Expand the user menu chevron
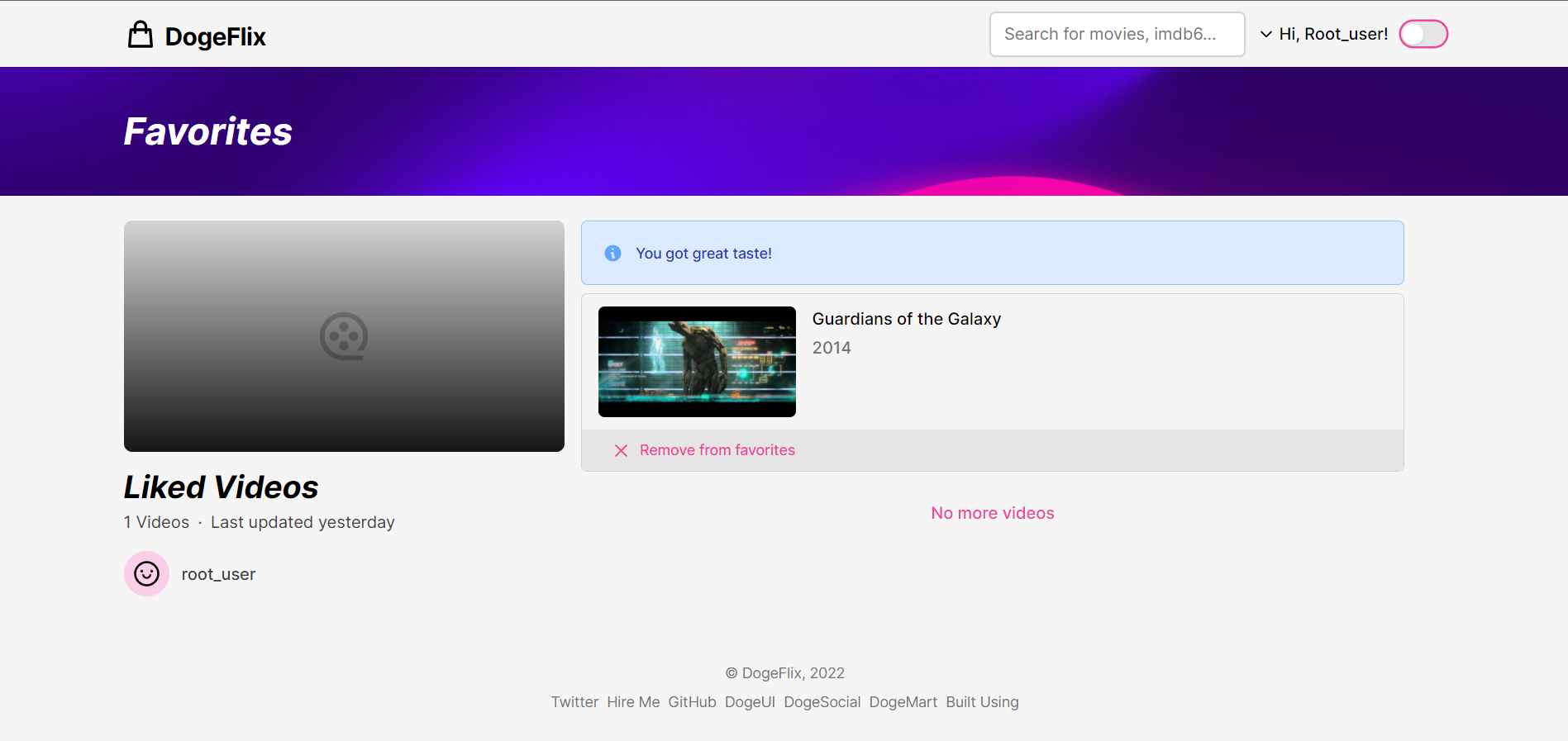1568x741 pixels. (1265, 35)
